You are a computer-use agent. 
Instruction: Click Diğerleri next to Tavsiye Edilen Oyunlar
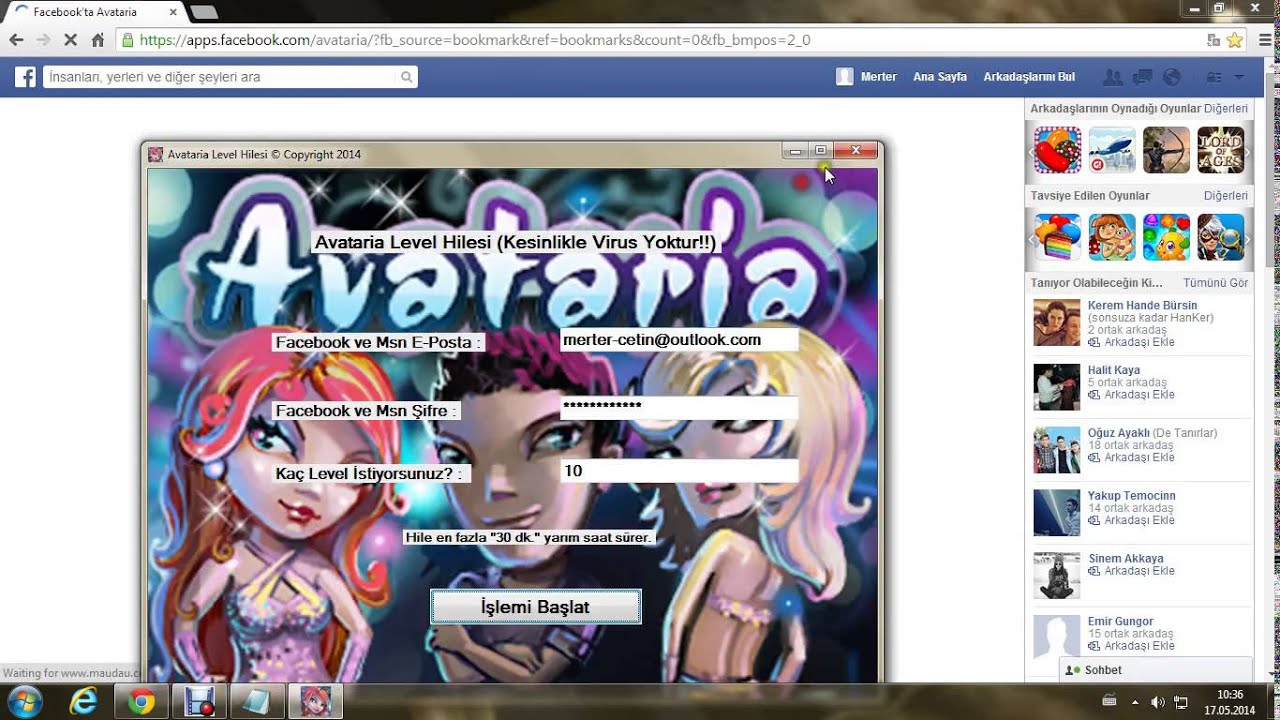[x=1226, y=195]
